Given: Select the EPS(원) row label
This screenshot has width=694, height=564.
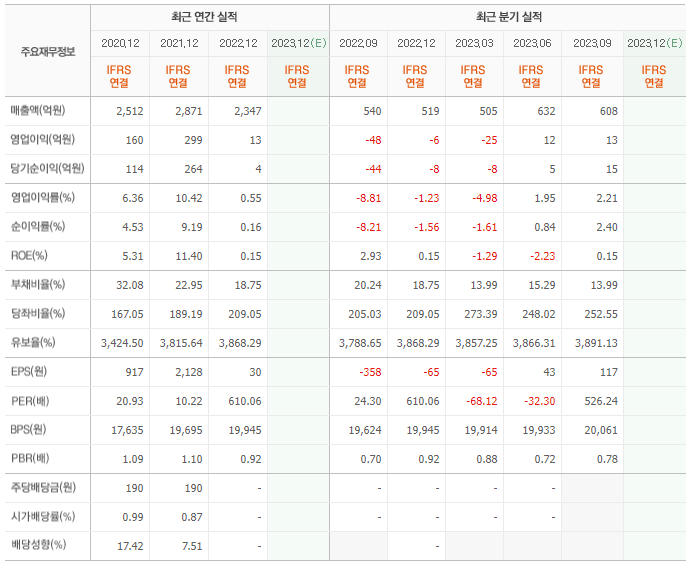Looking at the screenshot, I should tap(28, 372).
